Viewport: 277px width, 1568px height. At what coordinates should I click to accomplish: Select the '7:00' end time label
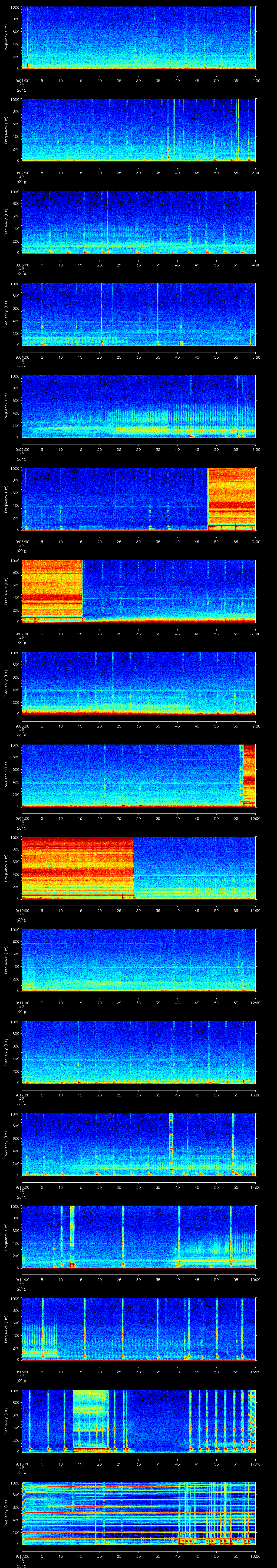click(256, 542)
